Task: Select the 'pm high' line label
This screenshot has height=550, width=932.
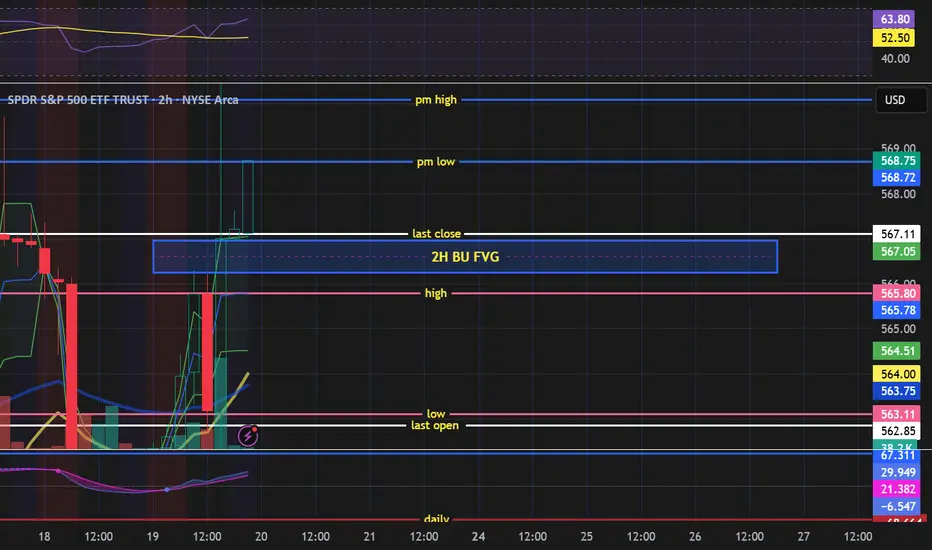Action: click(436, 100)
